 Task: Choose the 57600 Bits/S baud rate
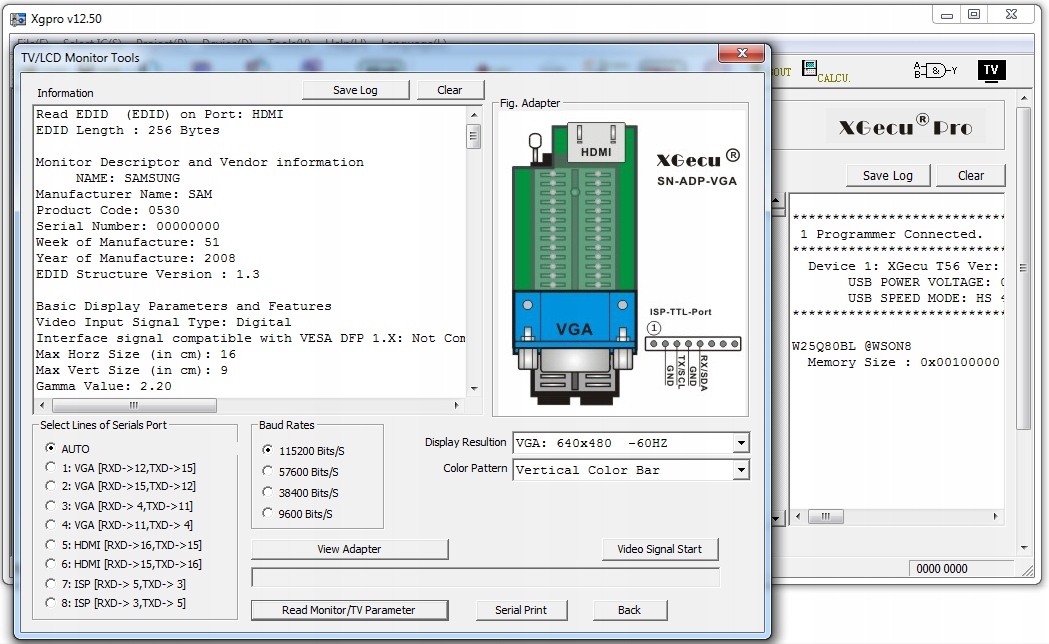(x=268, y=471)
